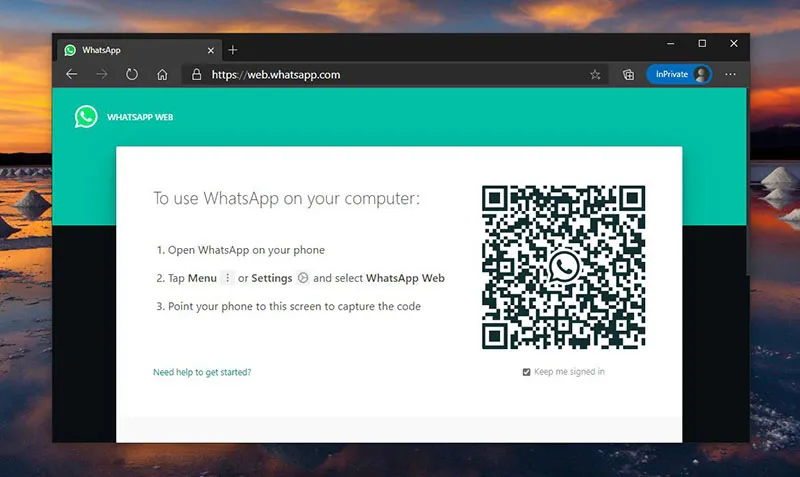800x477 pixels.
Task: Click the QR code image
Action: (x=564, y=267)
